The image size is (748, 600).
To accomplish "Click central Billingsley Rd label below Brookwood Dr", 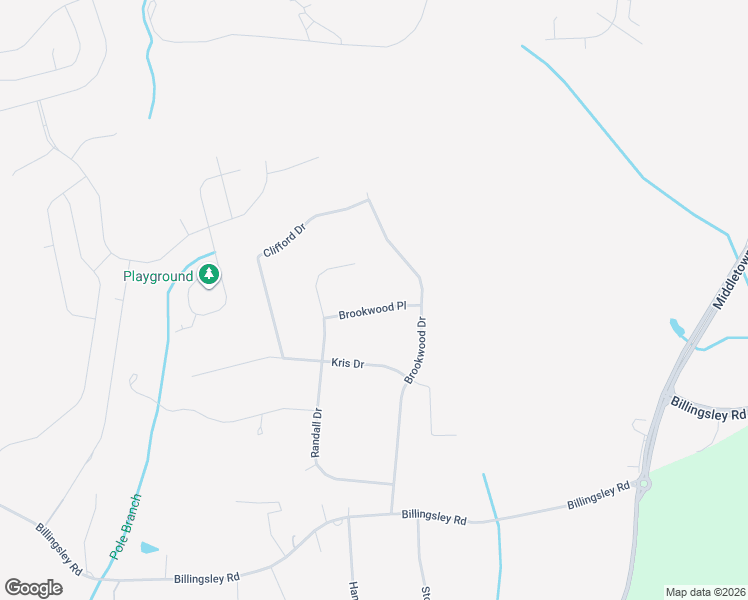I will tap(434, 517).
